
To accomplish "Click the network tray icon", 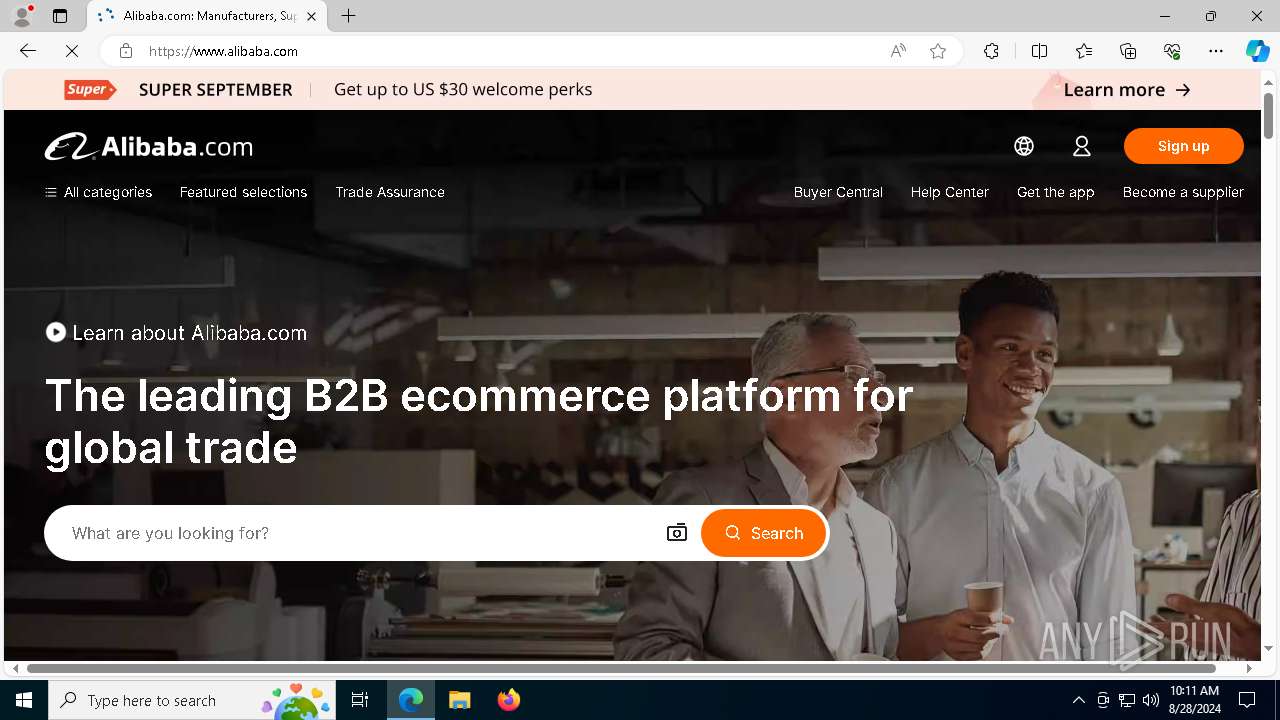I will 1126,700.
